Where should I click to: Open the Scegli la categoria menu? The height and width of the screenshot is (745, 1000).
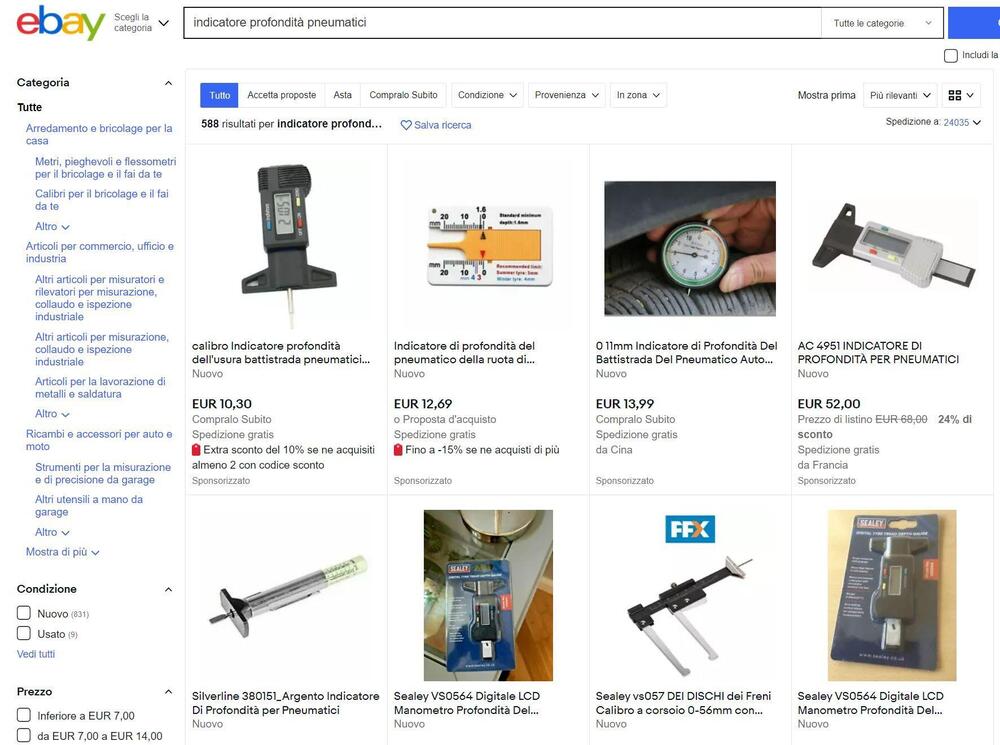[x=141, y=23]
